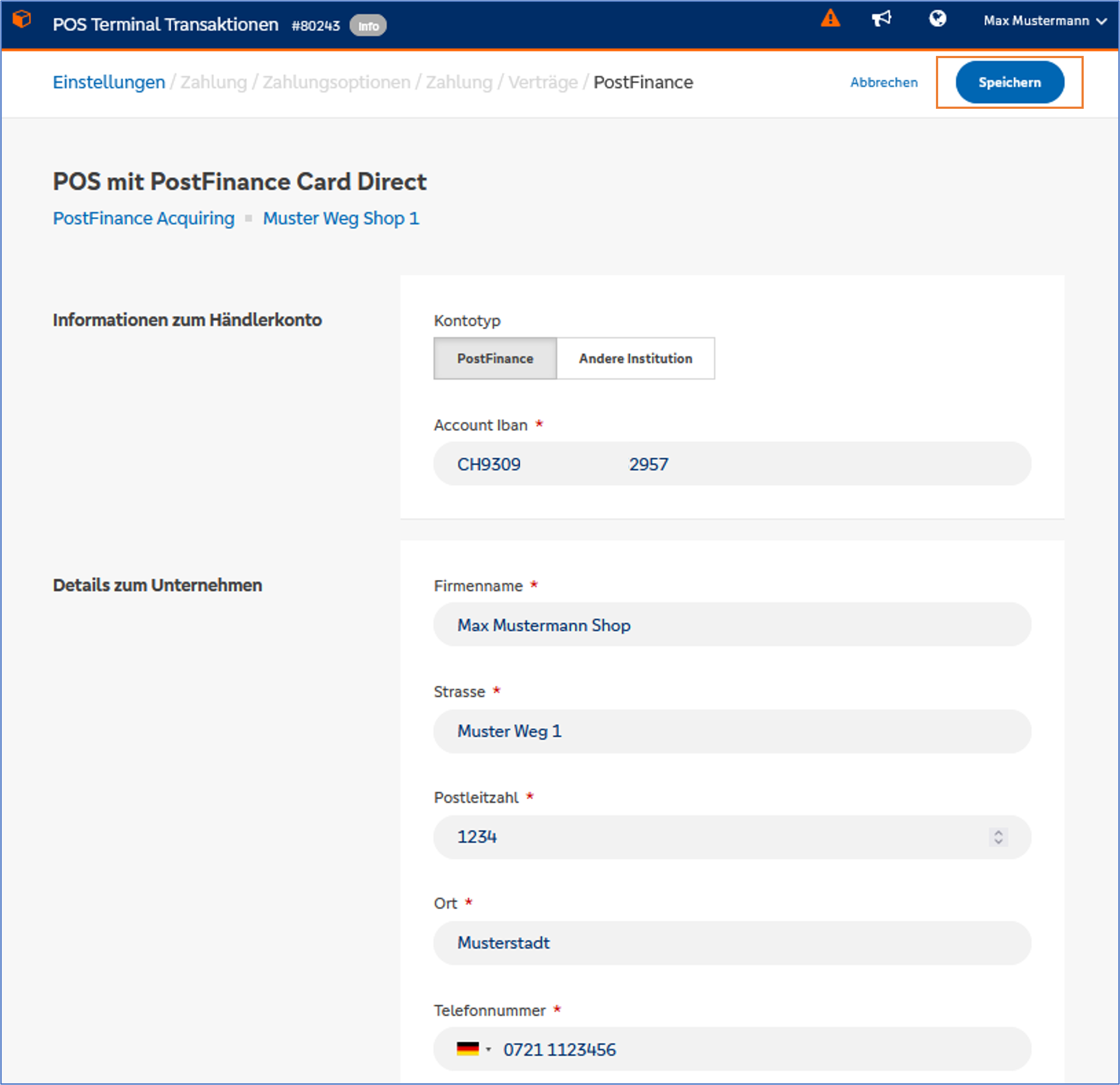This screenshot has width=1120, height=1085.
Task: Click the Firmenname input field
Action: (x=732, y=625)
